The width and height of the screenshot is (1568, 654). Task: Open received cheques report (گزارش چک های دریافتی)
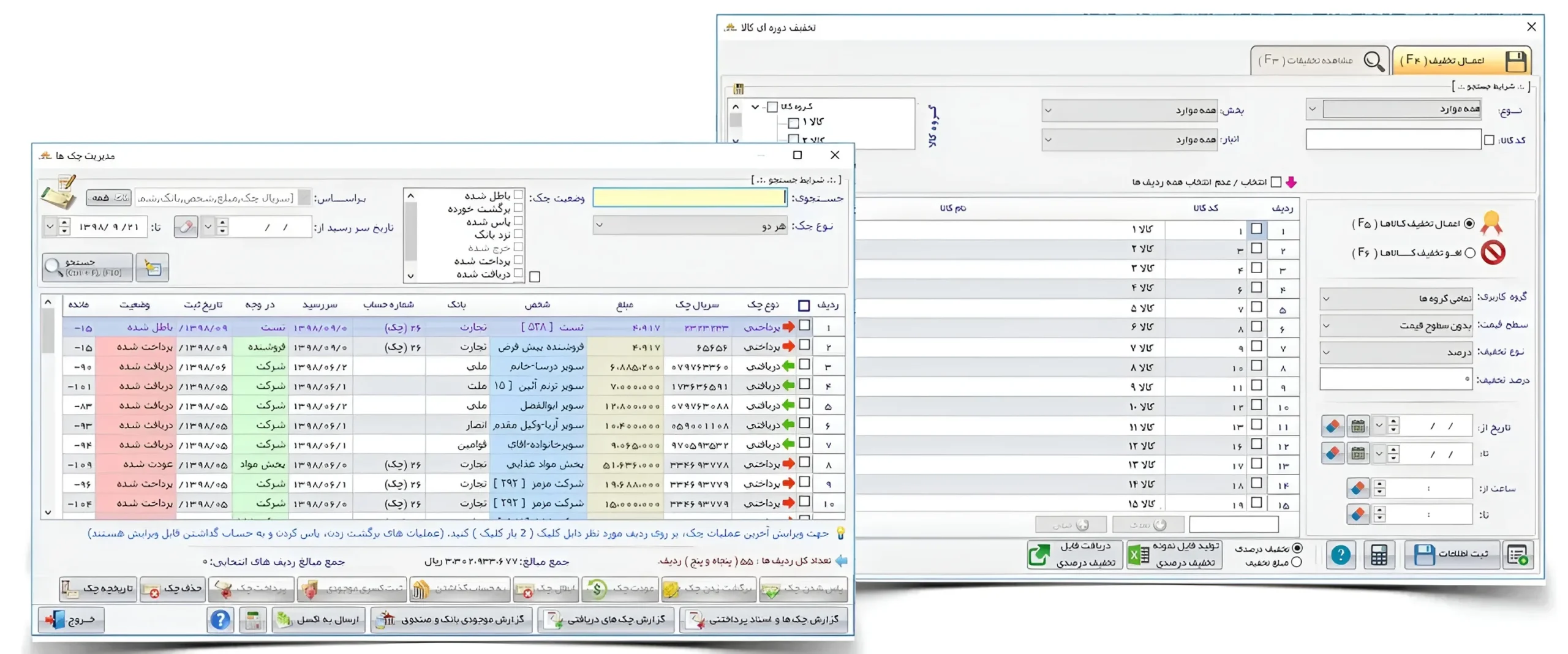click(x=606, y=620)
